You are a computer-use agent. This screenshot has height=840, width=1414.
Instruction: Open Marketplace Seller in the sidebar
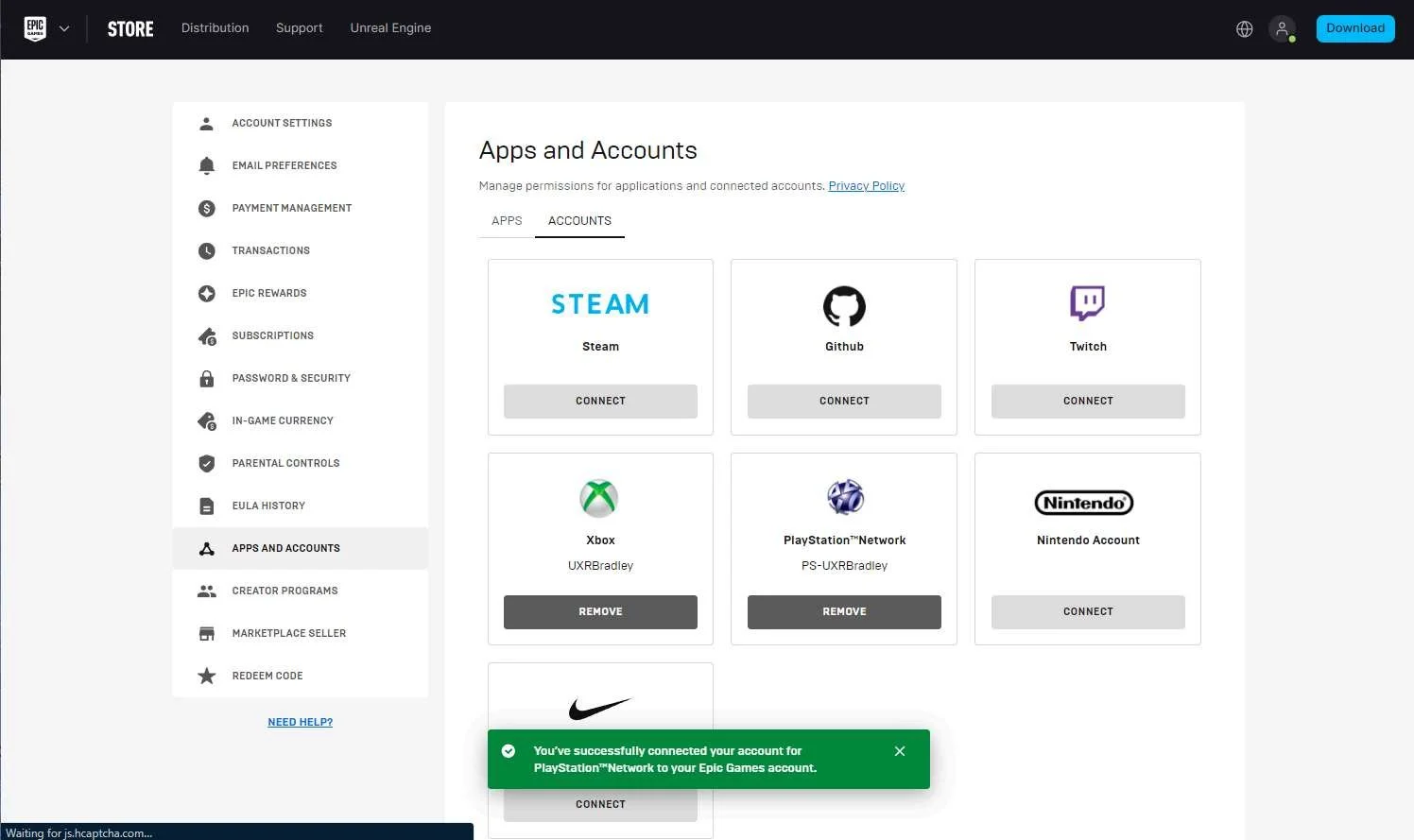click(301, 634)
